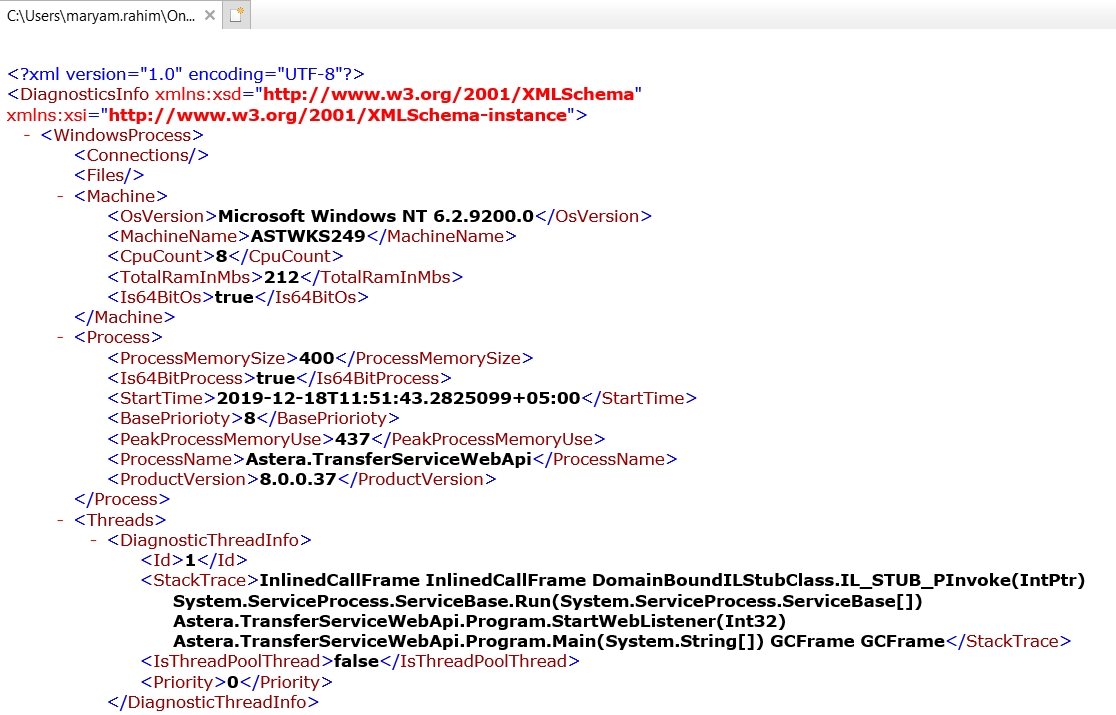Click the Program.Main stack trace line
The image size is (1116, 715).
(x=559, y=641)
